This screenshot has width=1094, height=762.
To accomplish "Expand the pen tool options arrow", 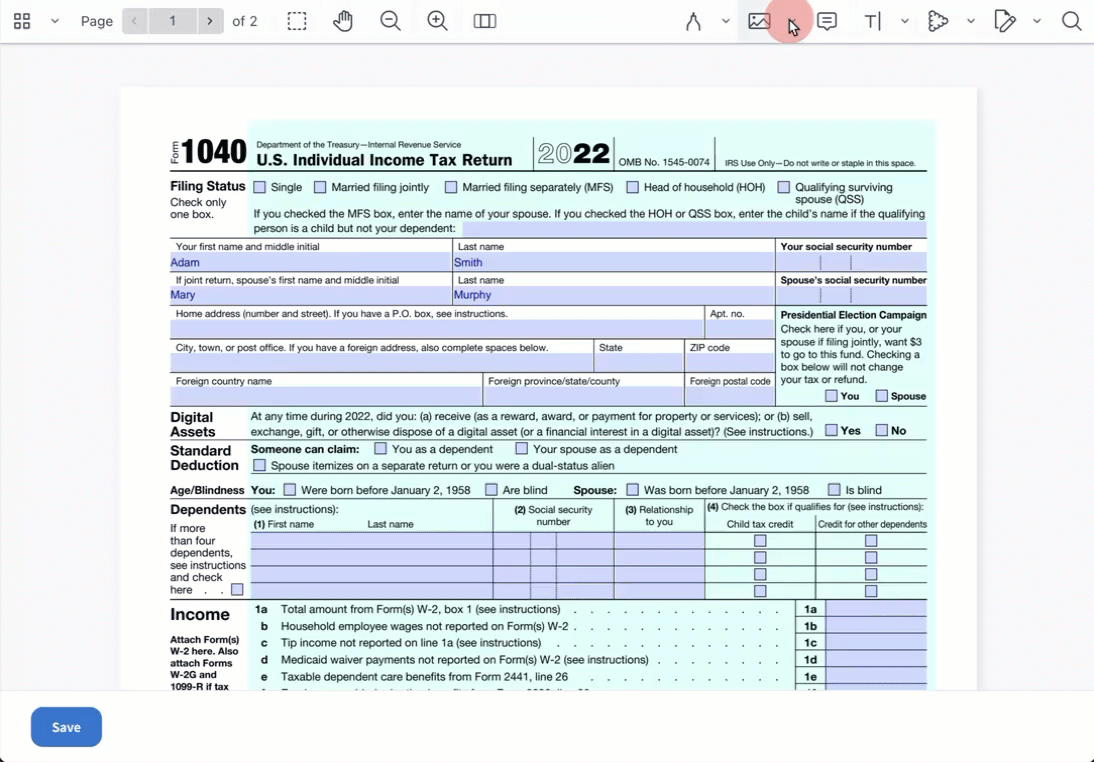I will pyautogui.click(x=726, y=21).
